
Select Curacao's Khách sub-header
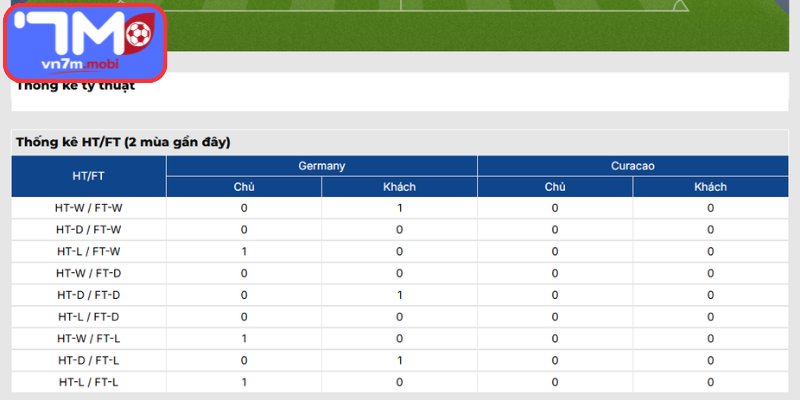(x=710, y=187)
